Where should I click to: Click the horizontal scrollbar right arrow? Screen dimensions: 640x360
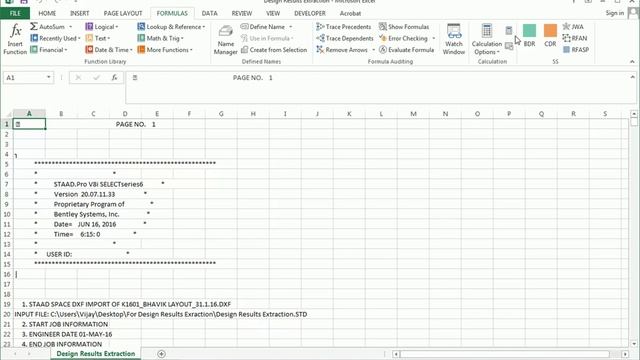coord(625,354)
